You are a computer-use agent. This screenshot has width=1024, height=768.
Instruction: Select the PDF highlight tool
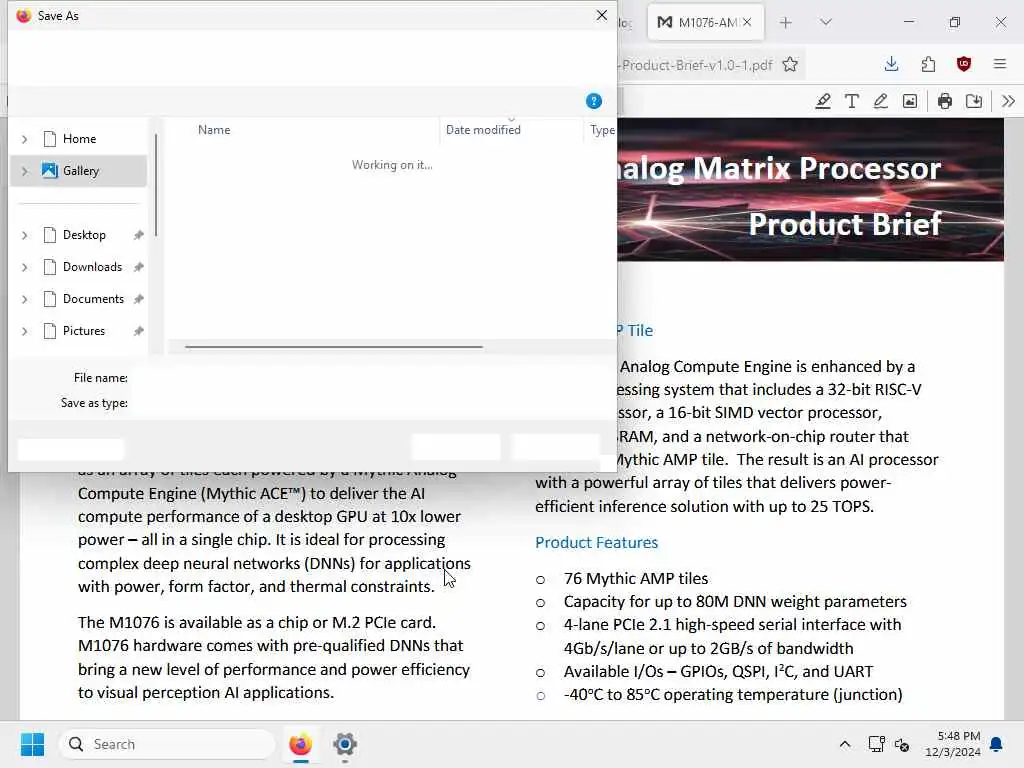point(823,101)
